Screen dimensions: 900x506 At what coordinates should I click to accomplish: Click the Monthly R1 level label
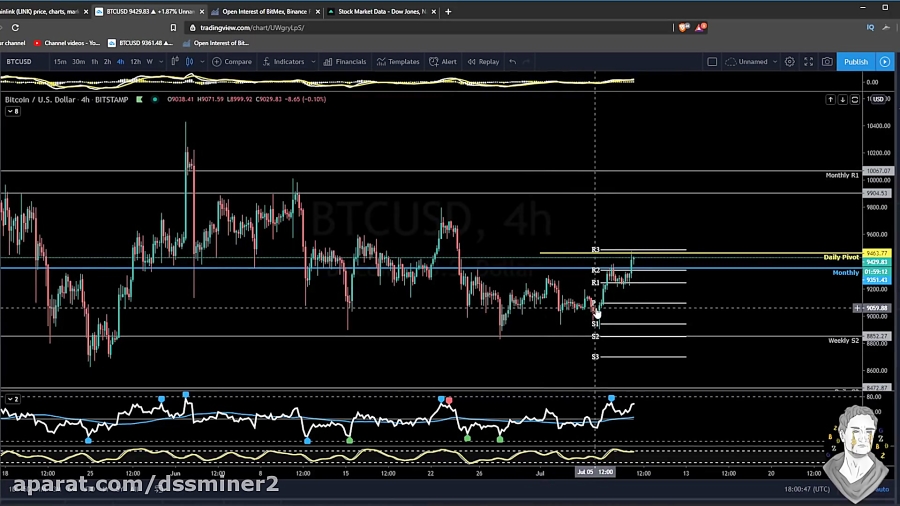tap(842, 176)
